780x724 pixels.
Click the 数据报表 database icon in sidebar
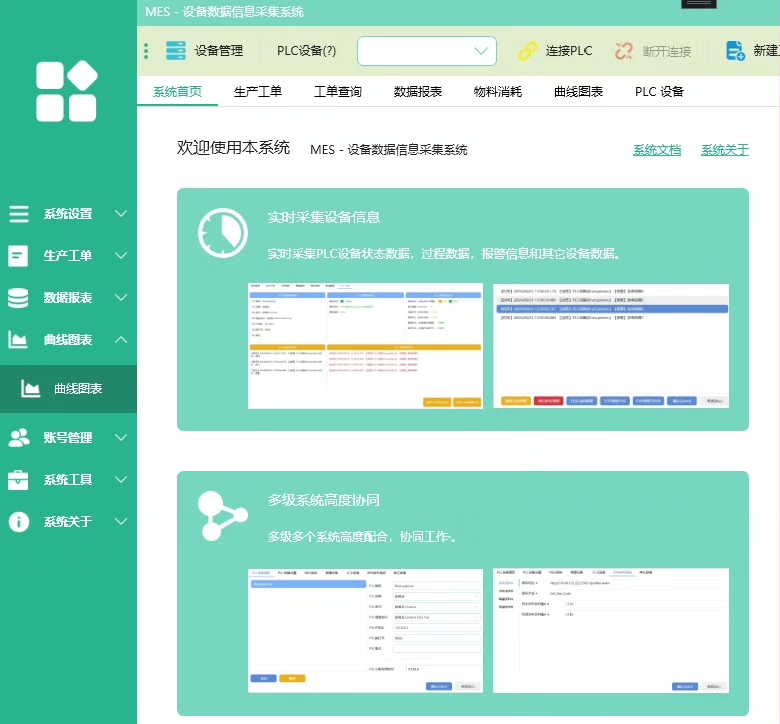(19, 298)
